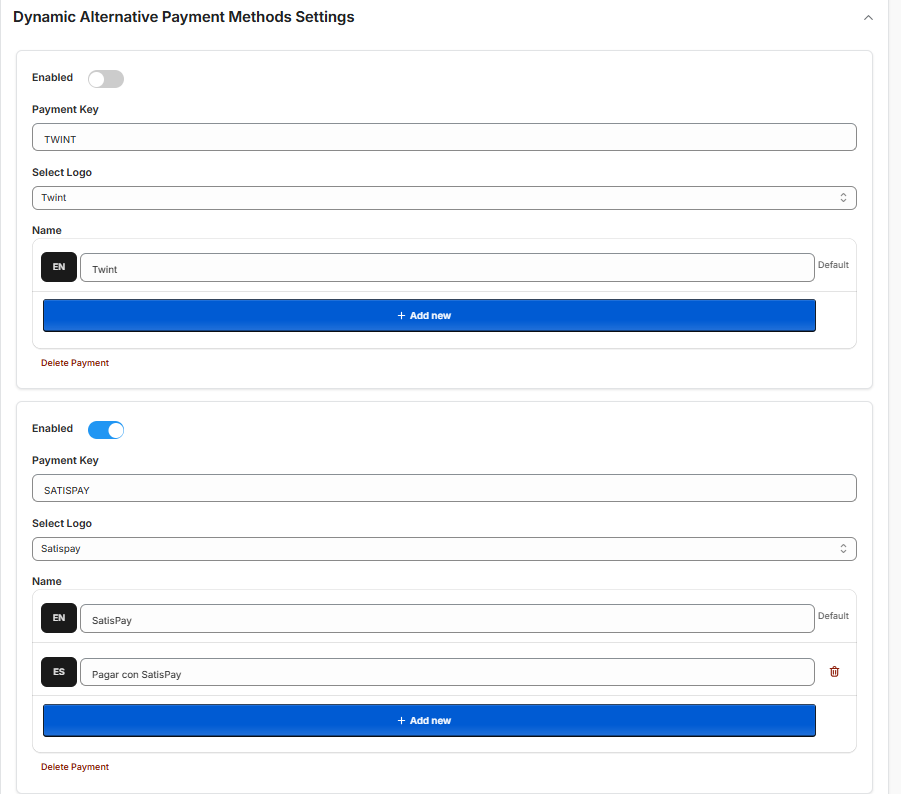Collapse the Dynamic Alternative Payment Methods Settings section
The width and height of the screenshot is (901, 794).
click(868, 18)
